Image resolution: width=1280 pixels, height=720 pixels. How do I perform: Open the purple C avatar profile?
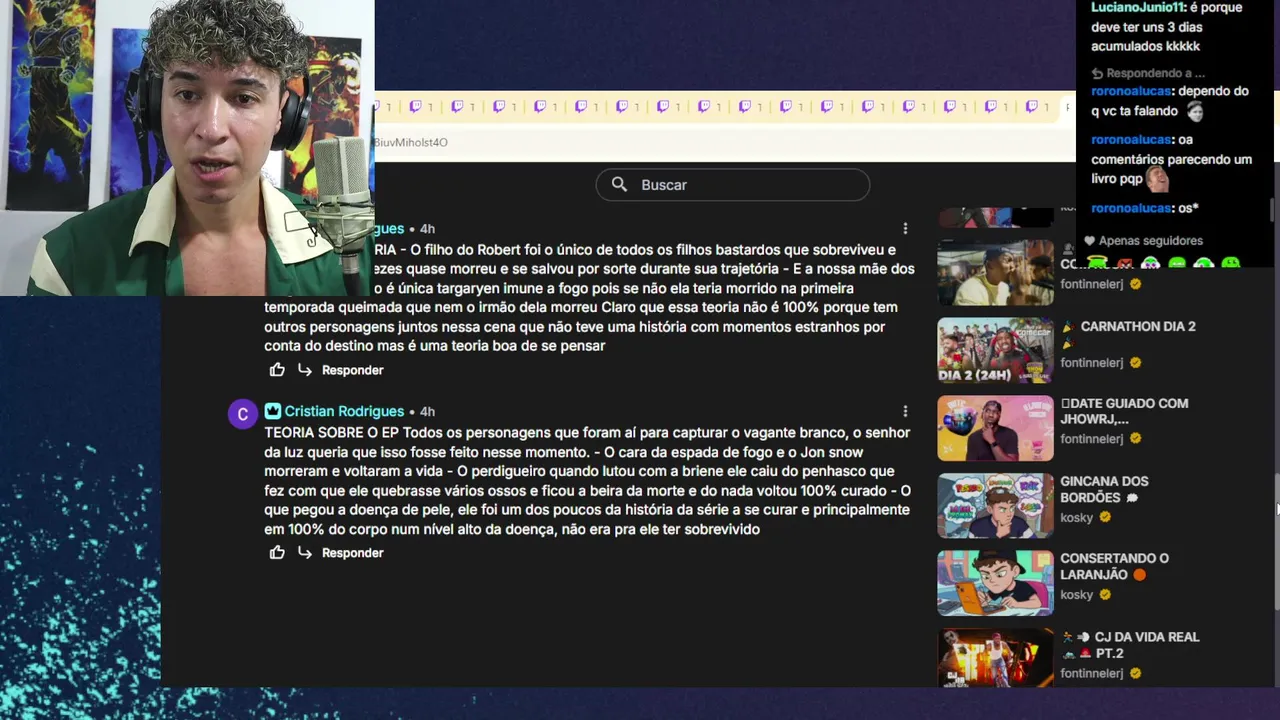point(242,414)
